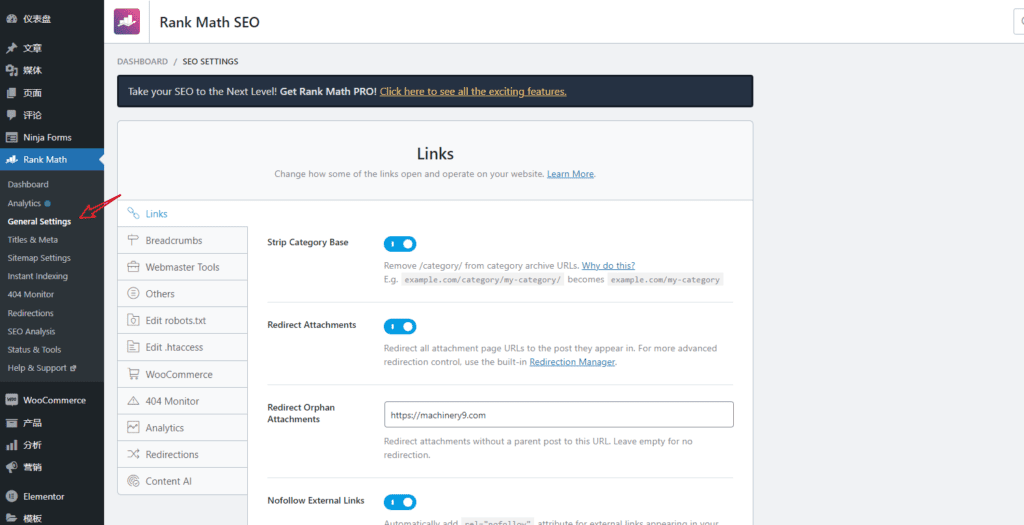Click the warning triangle icon of 404 Monitor

pyautogui.click(x=133, y=401)
